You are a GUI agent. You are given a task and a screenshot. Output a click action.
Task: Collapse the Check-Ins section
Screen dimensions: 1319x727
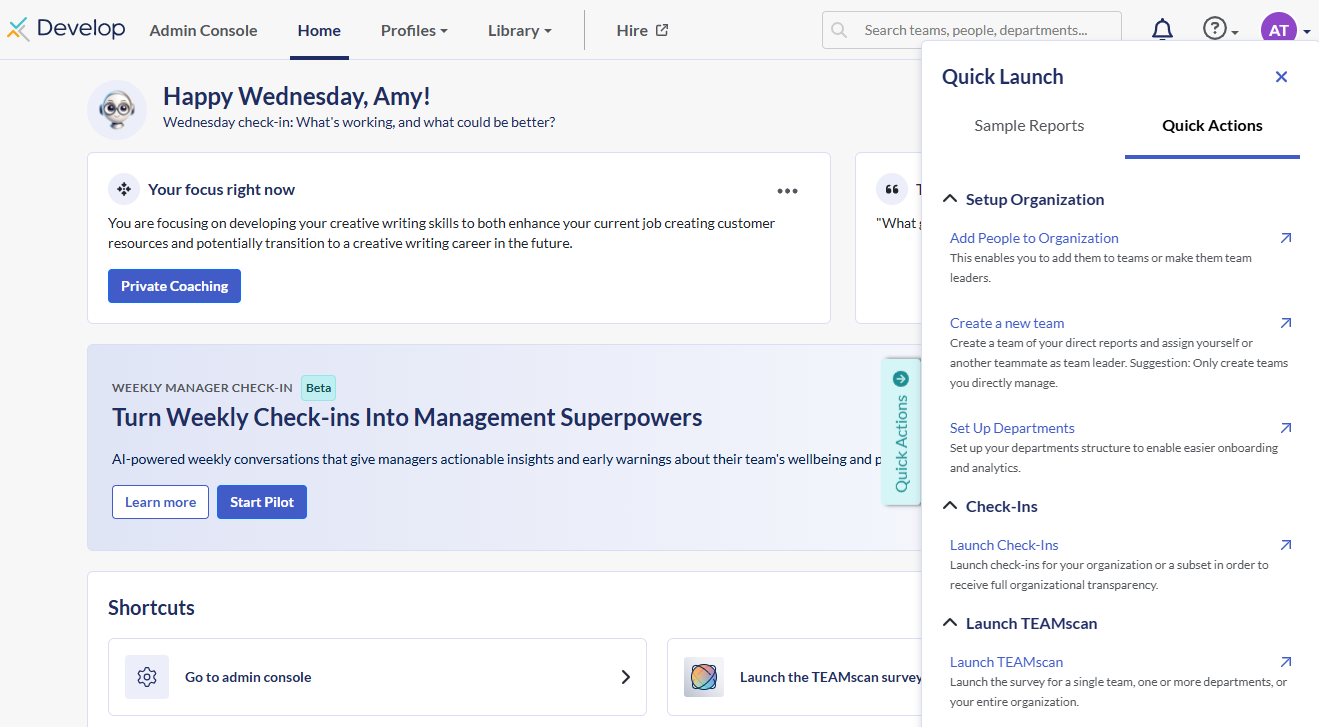click(x=951, y=506)
